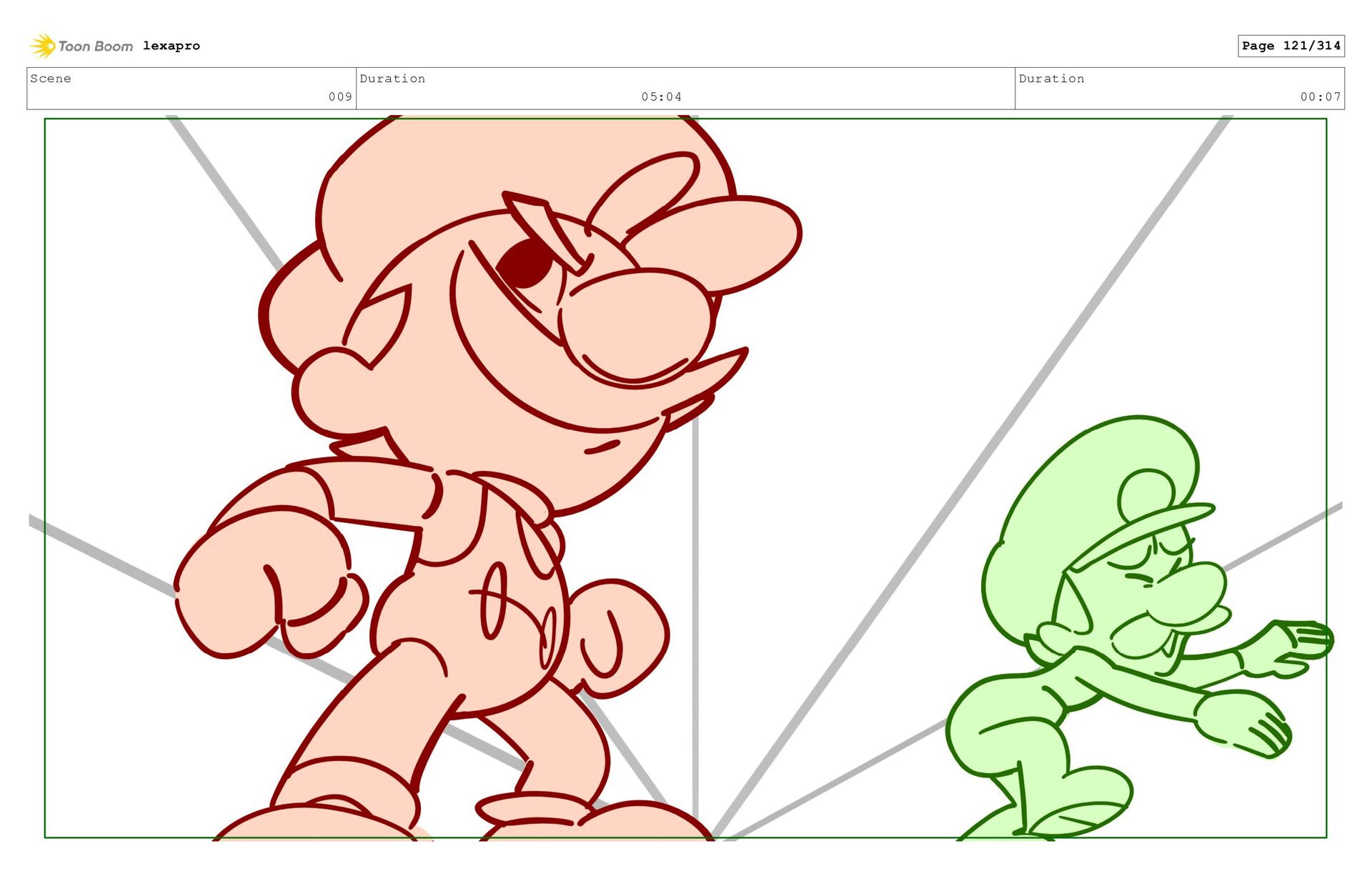Click the scene number '009'
Image resolution: width=1372 pixels, height=886 pixels.
340,96
